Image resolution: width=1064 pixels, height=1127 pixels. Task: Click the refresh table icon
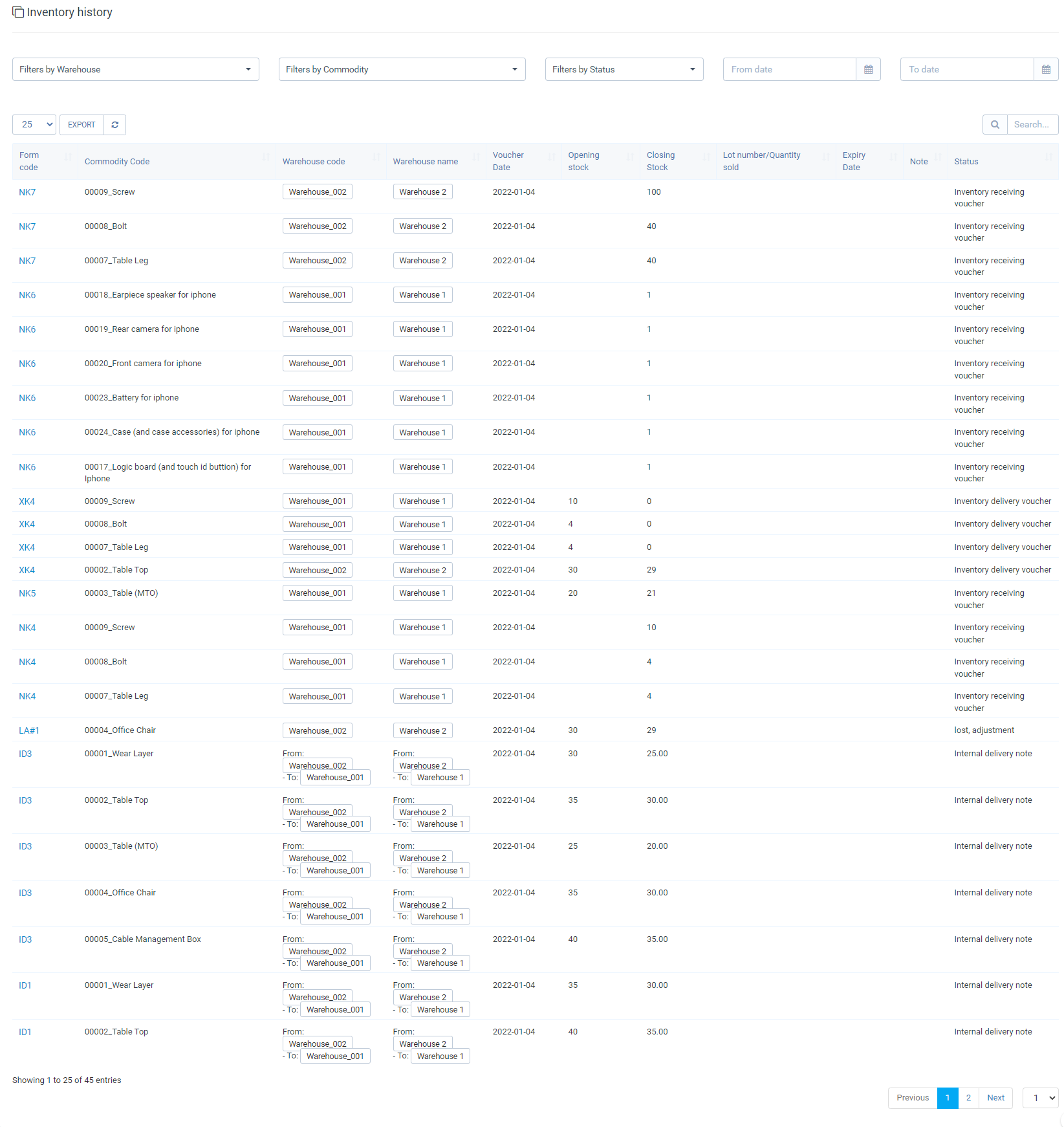coord(114,125)
